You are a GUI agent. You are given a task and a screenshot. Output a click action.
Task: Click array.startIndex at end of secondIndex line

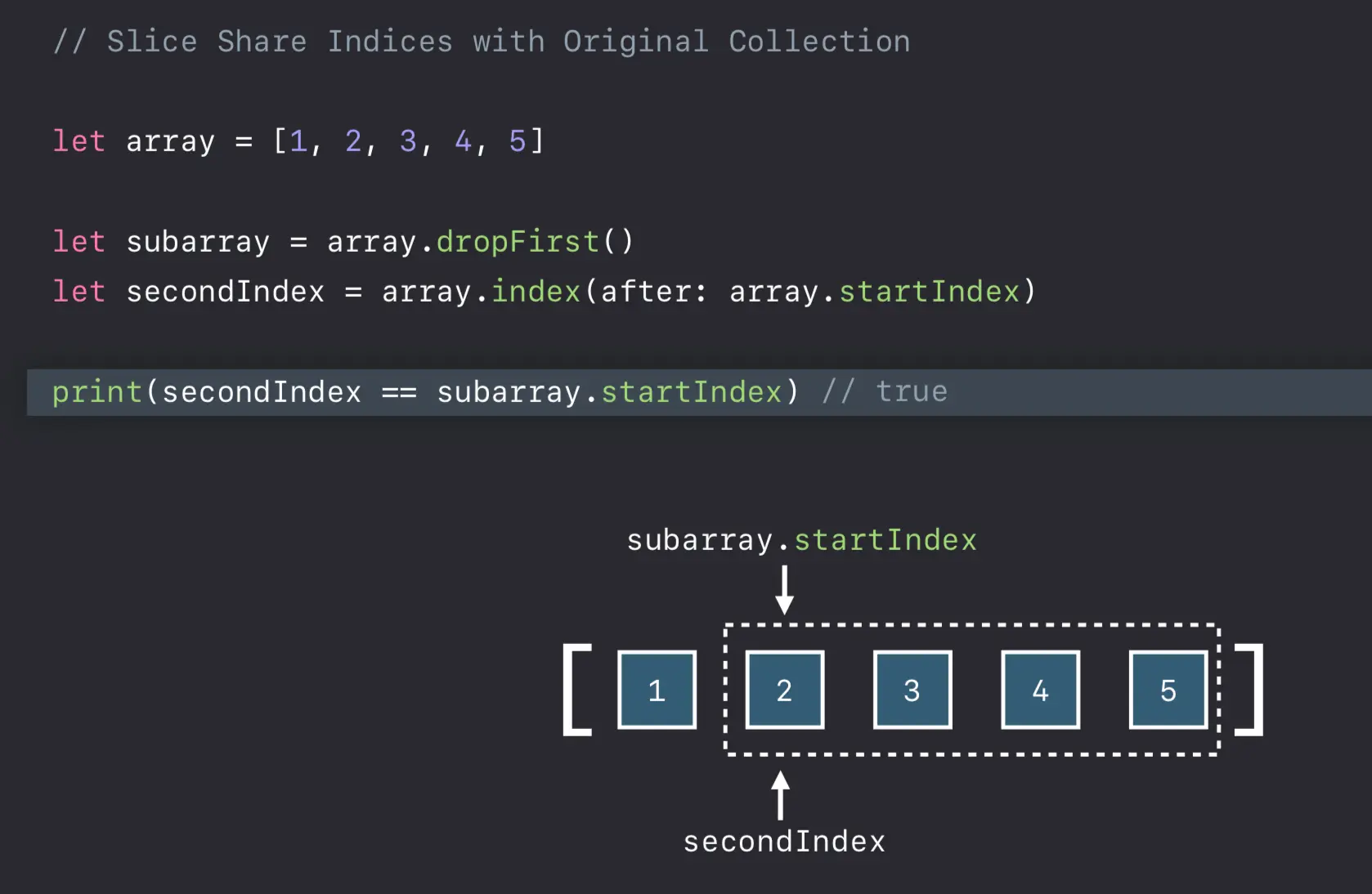883,292
